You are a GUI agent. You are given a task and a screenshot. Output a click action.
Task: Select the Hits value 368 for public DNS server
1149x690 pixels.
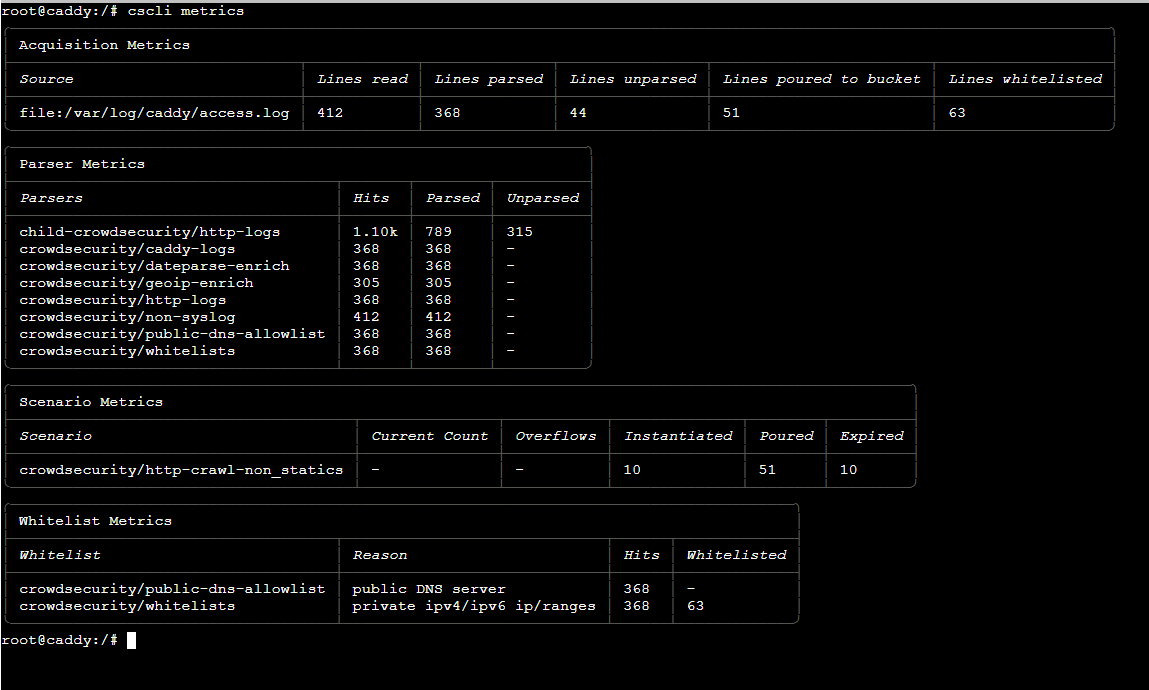[637, 589]
